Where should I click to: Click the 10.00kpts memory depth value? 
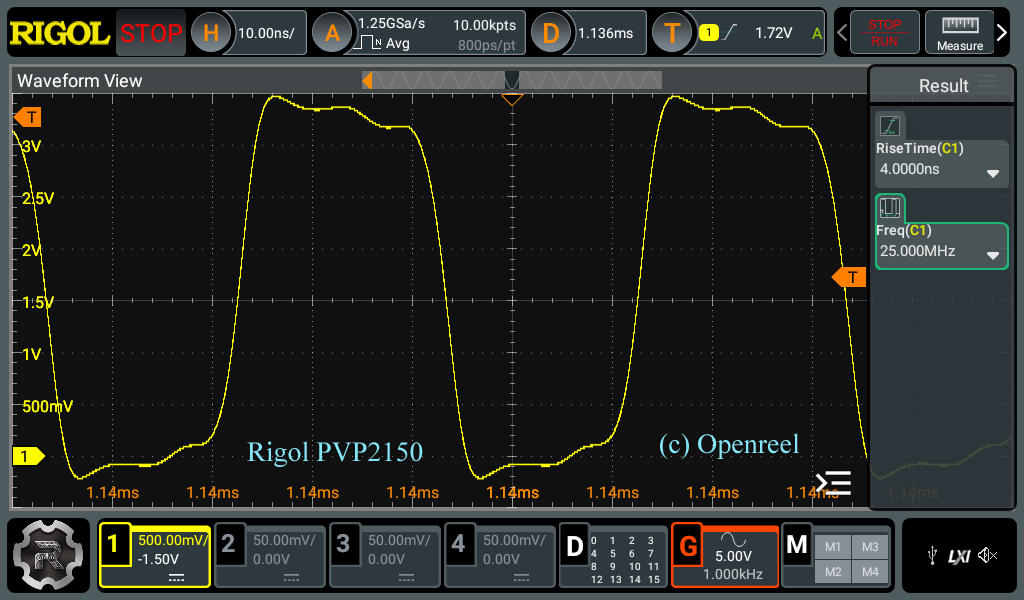[485, 25]
